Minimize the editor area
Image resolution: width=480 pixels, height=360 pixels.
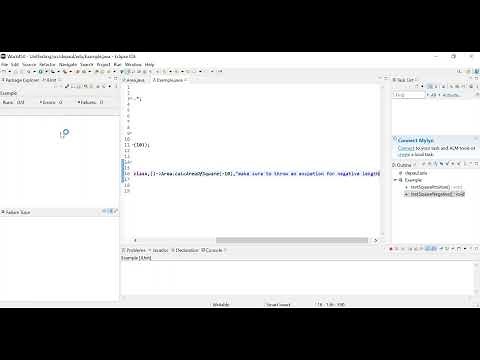click(380, 78)
